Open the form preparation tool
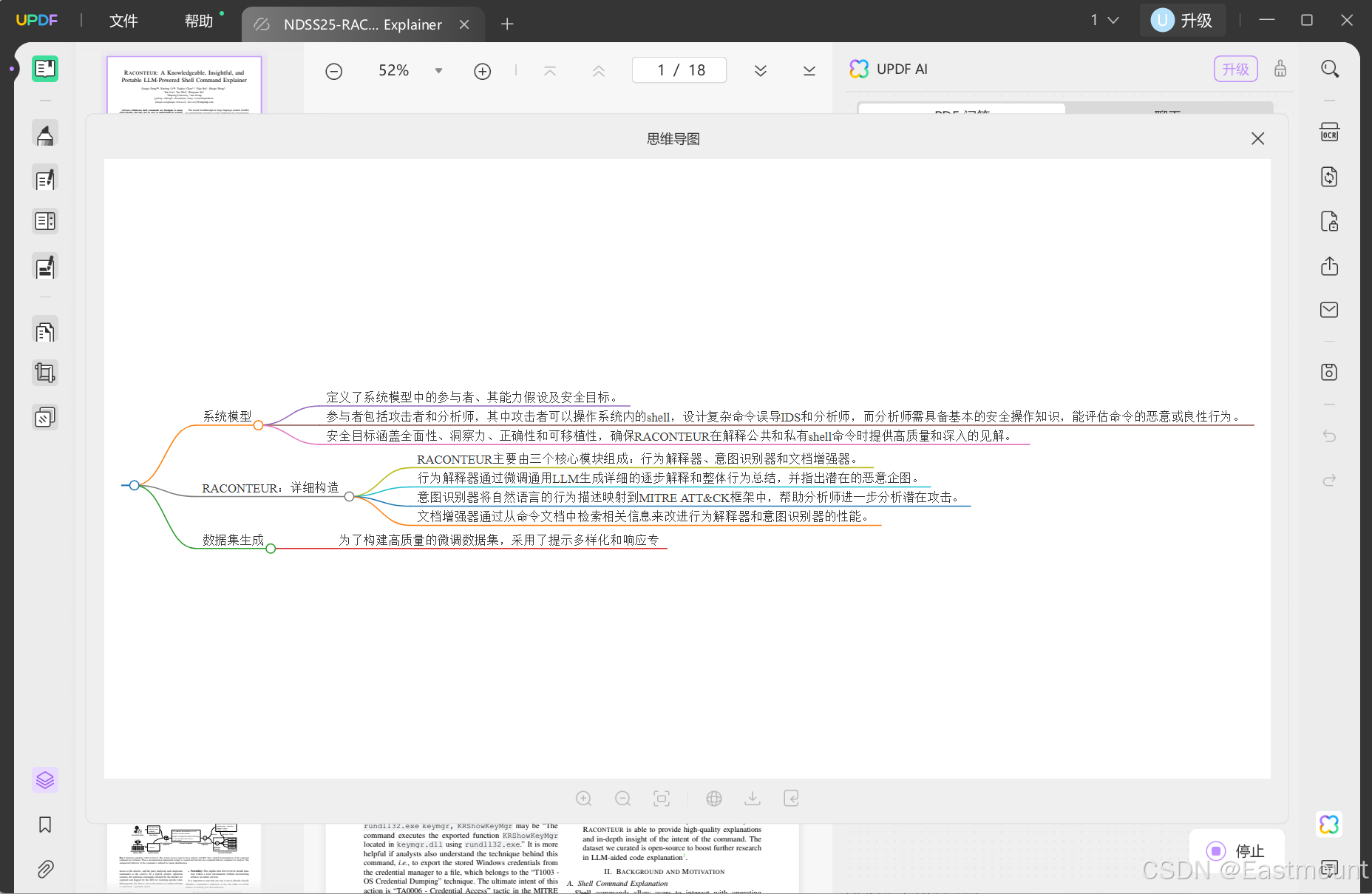The width and height of the screenshot is (1372, 894). coord(45,221)
